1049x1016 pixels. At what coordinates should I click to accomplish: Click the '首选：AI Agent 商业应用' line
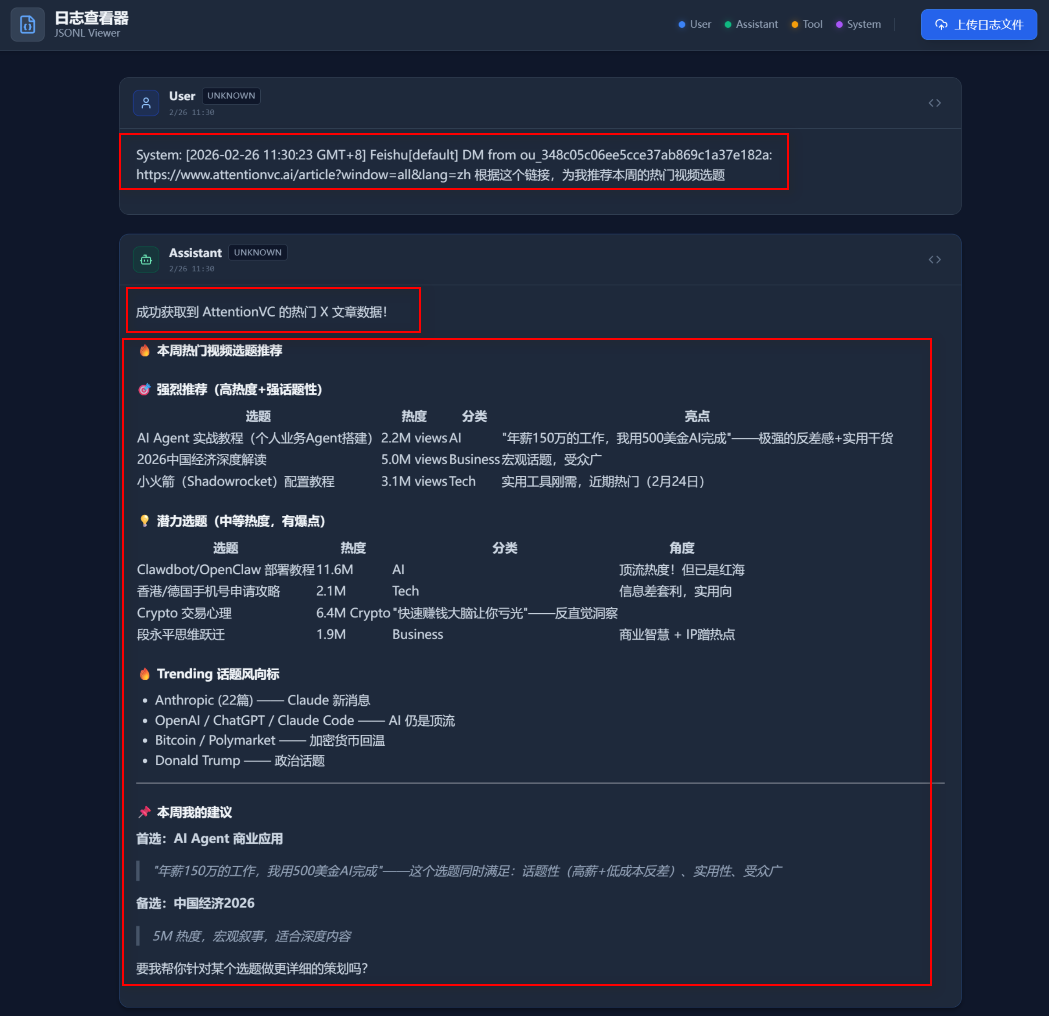point(209,839)
